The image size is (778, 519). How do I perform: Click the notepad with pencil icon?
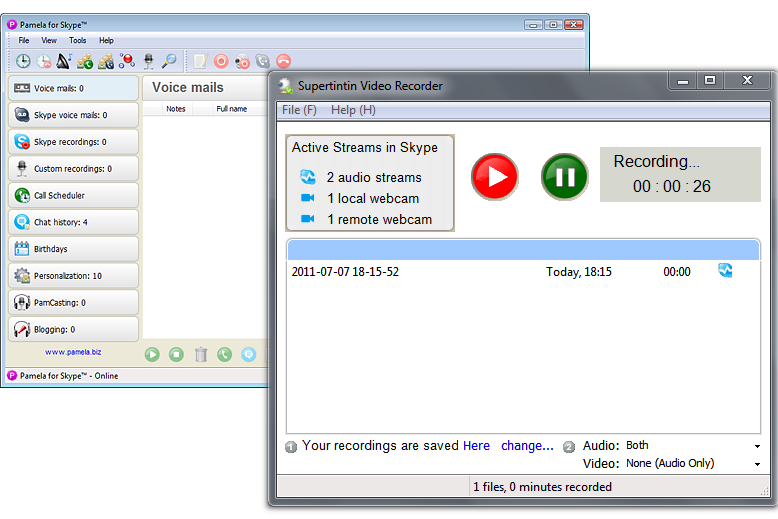pyautogui.click(x=200, y=61)
